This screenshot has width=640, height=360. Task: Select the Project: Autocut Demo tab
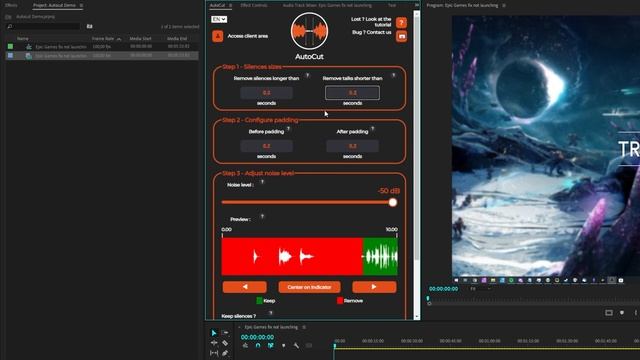coord(54,5)
